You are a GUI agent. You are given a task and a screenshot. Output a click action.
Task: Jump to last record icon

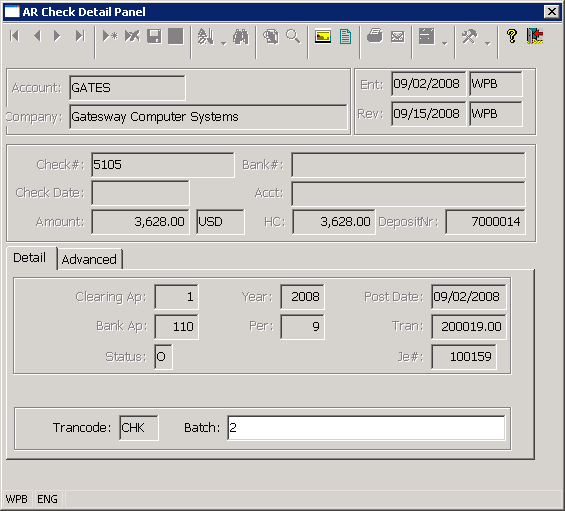[x=80, y=36]
